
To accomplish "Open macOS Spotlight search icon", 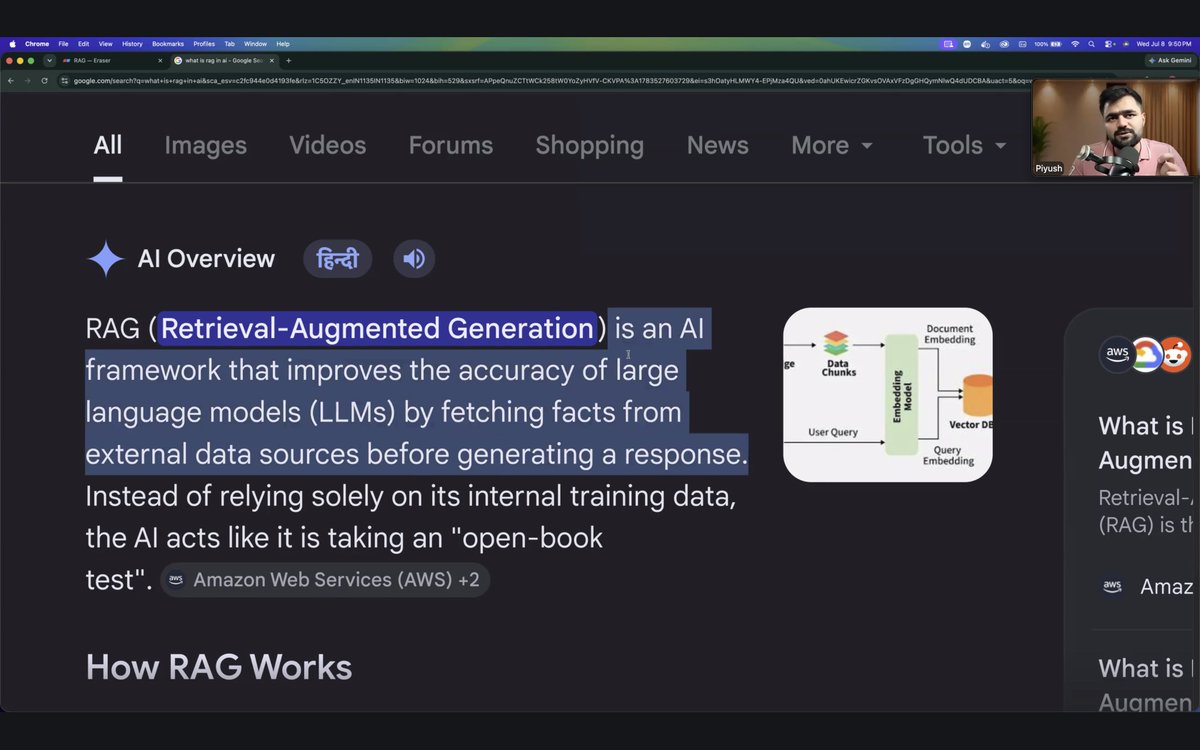I will tap(1092, 44).
